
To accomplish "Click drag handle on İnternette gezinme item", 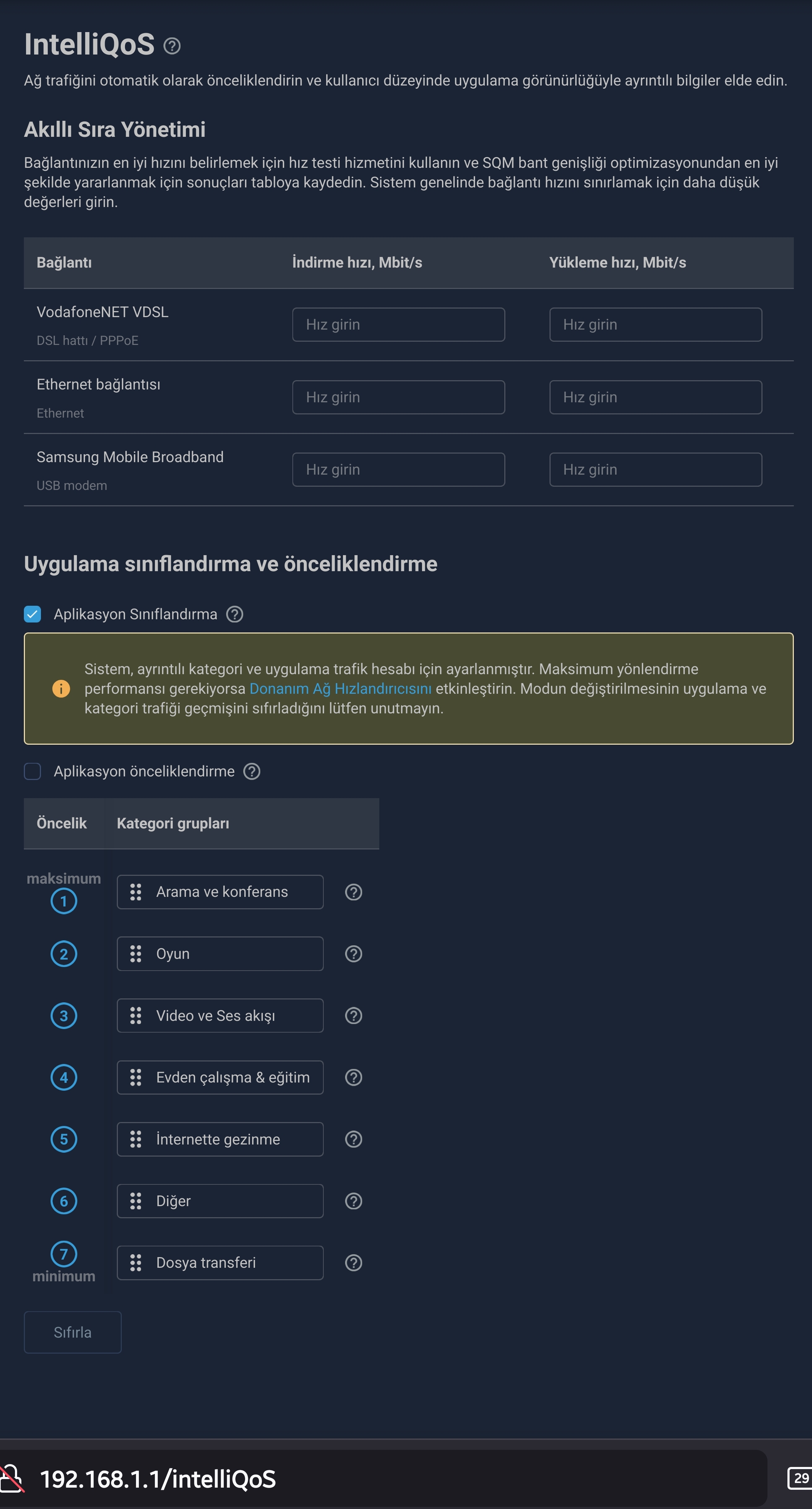I will 136,1139.
